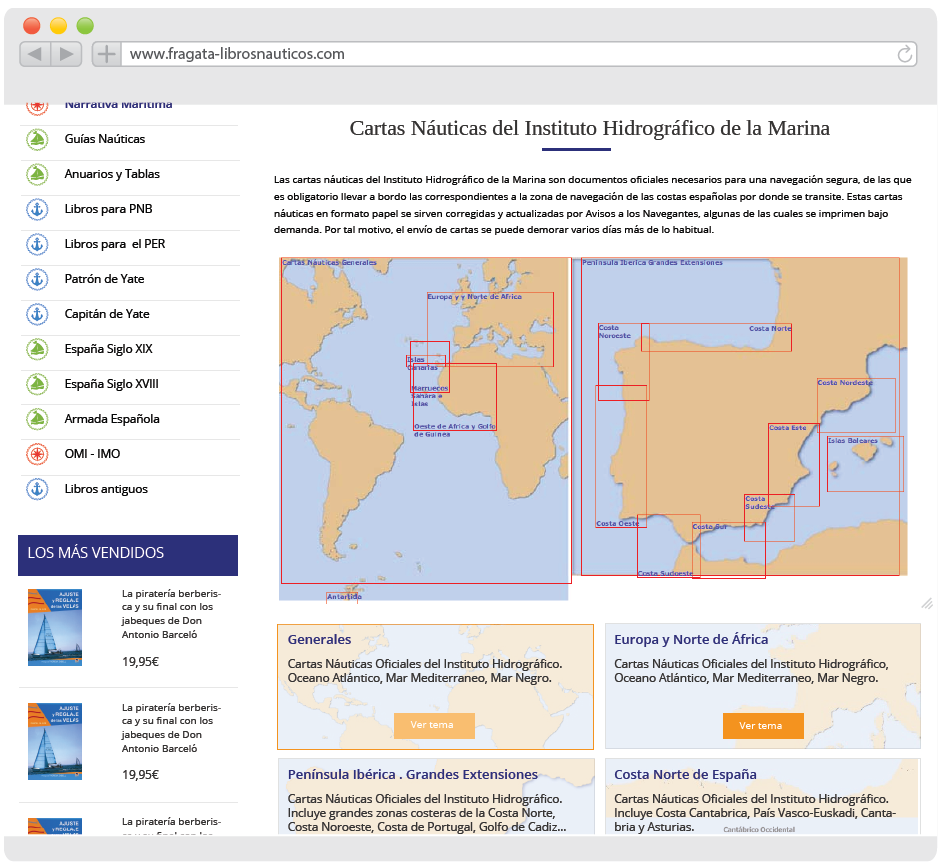The height and width of the screenshot is (868, 941).
Task: Select the Islas Canarias label on the map
Action: coord(422,364)
